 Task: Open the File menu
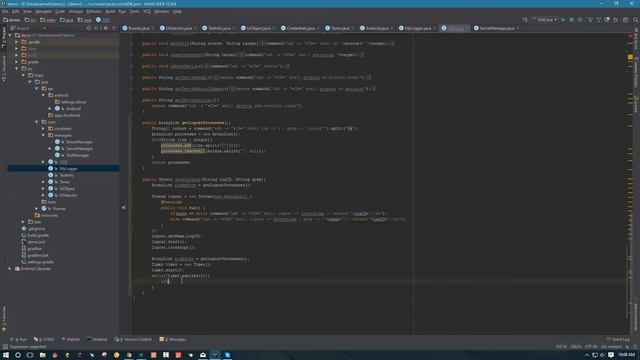click(5, 11)
